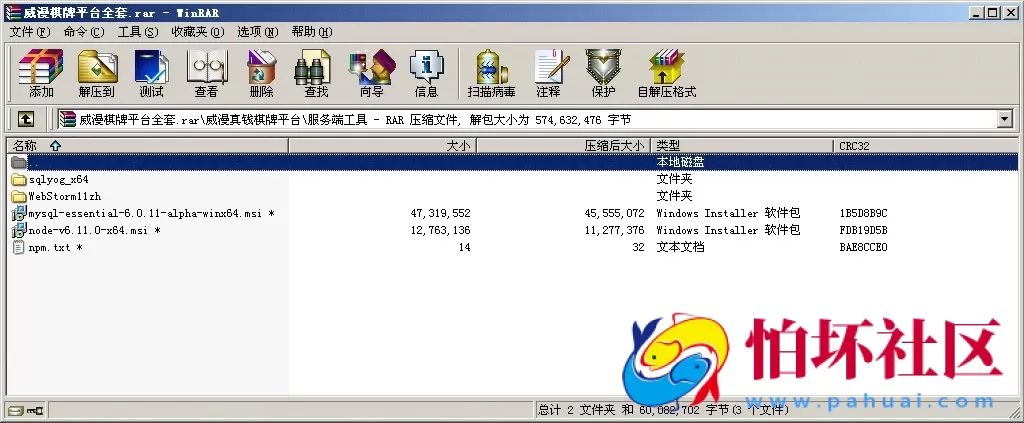The image size is (1024, 423).
Task: Open the File (文件) menu
Action: click(30, 31)
